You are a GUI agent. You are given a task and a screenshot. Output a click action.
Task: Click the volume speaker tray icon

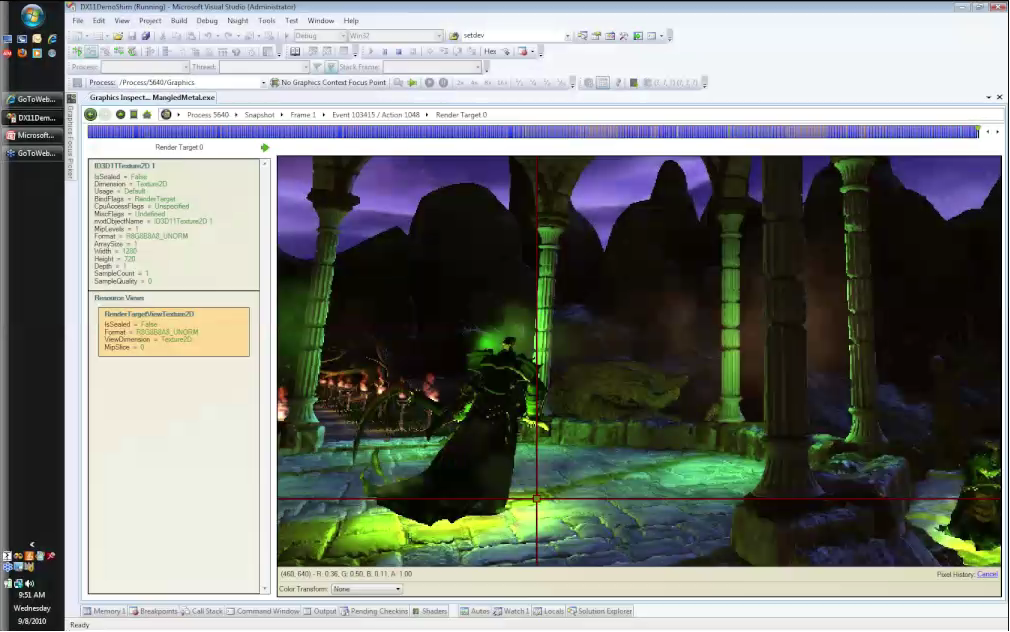(29, 584)
